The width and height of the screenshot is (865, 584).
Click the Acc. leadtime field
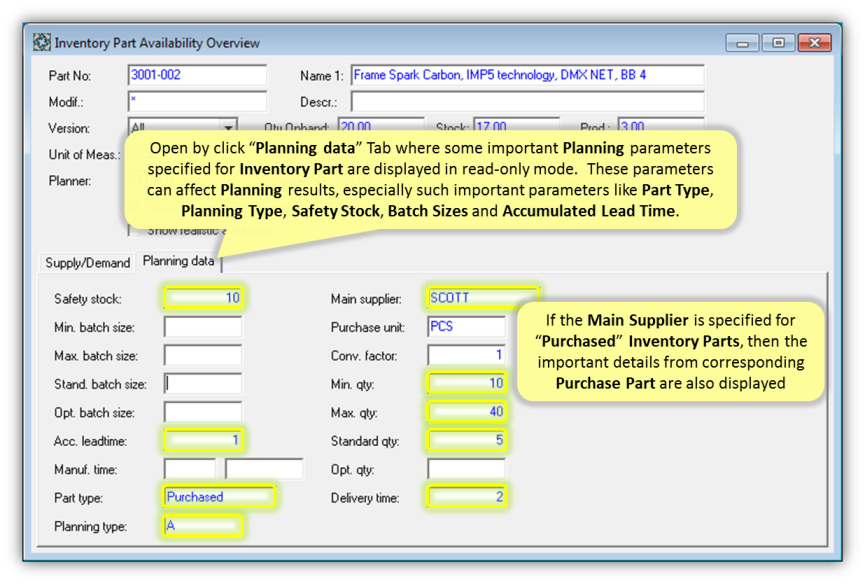tap(203, 440)
